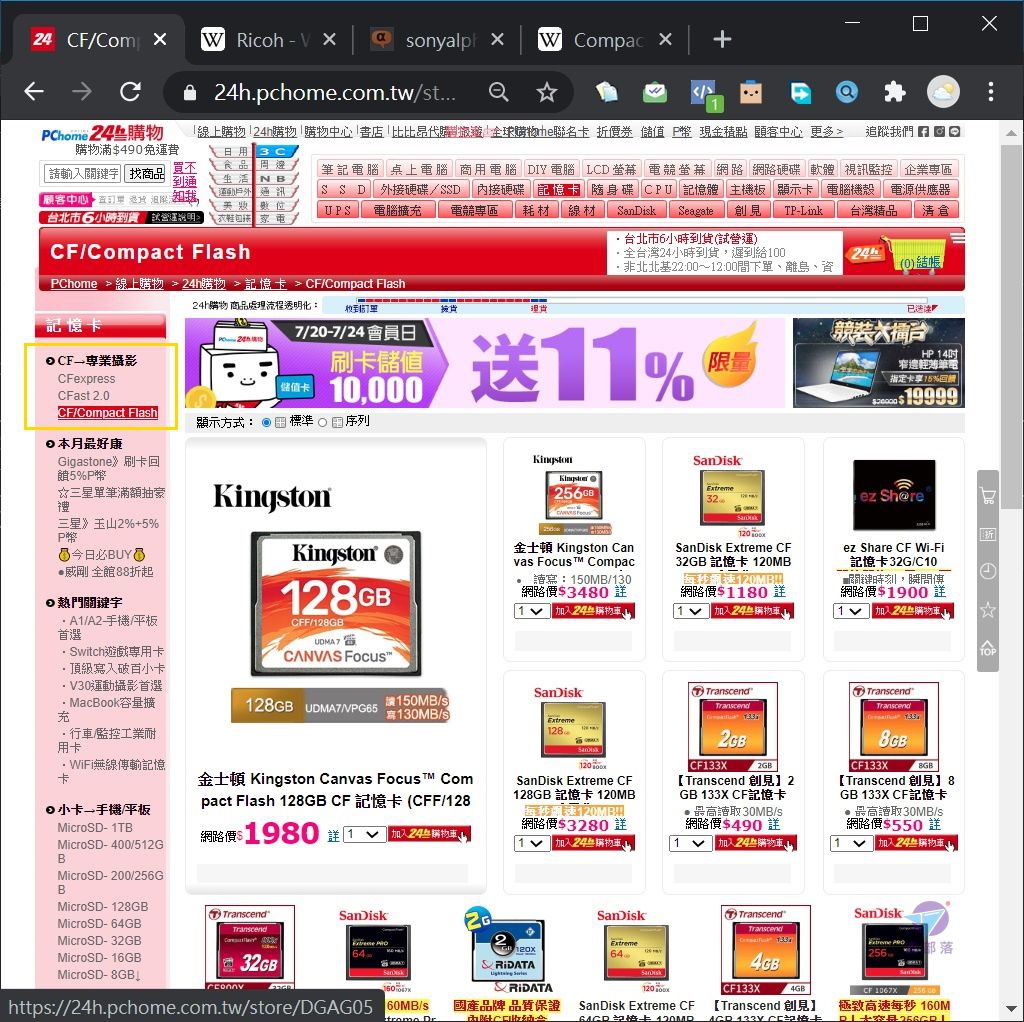Click the hamburger menu icon in red banner

(957, 237)
